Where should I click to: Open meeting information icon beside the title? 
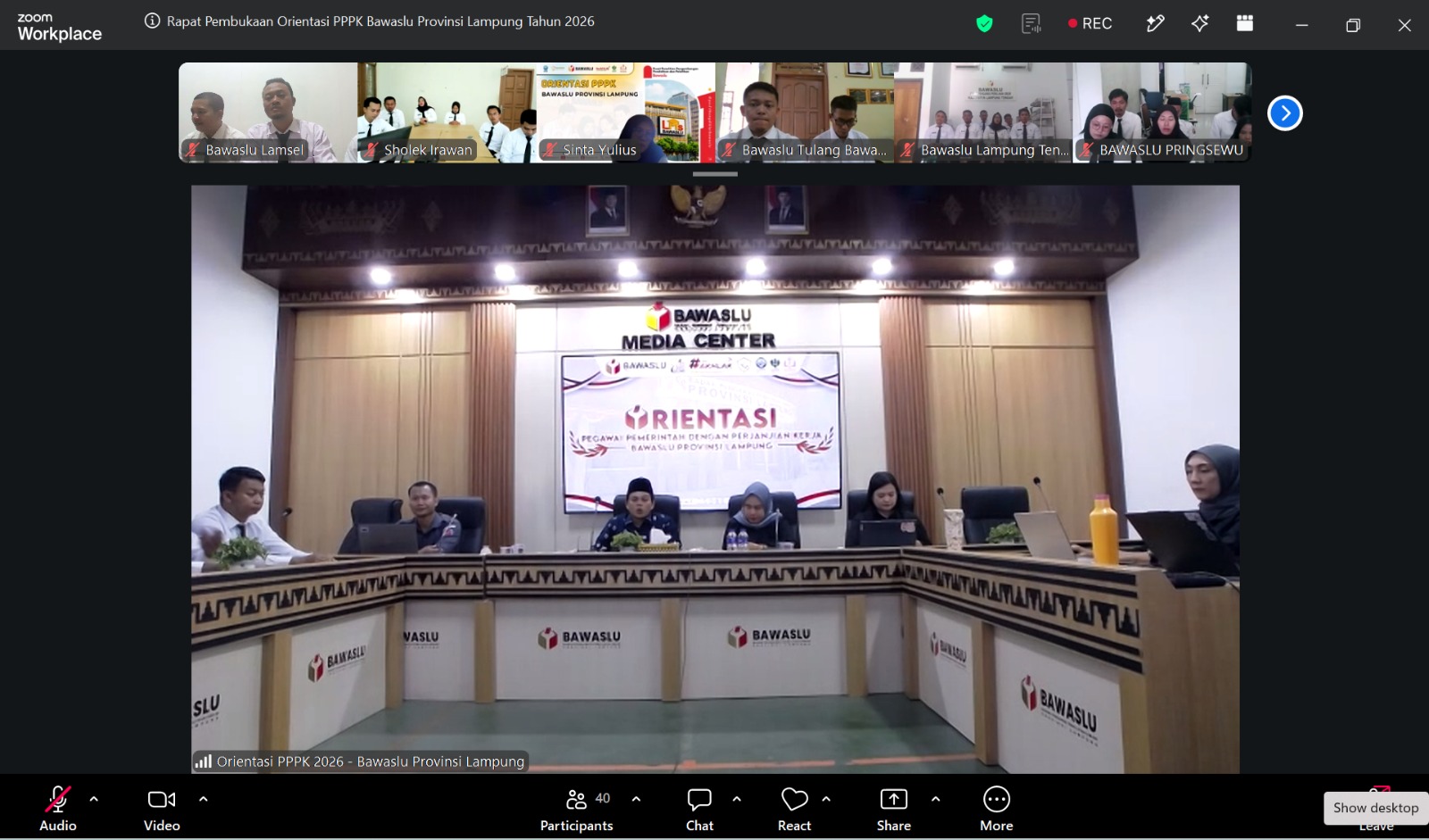(x=153, y=21)
